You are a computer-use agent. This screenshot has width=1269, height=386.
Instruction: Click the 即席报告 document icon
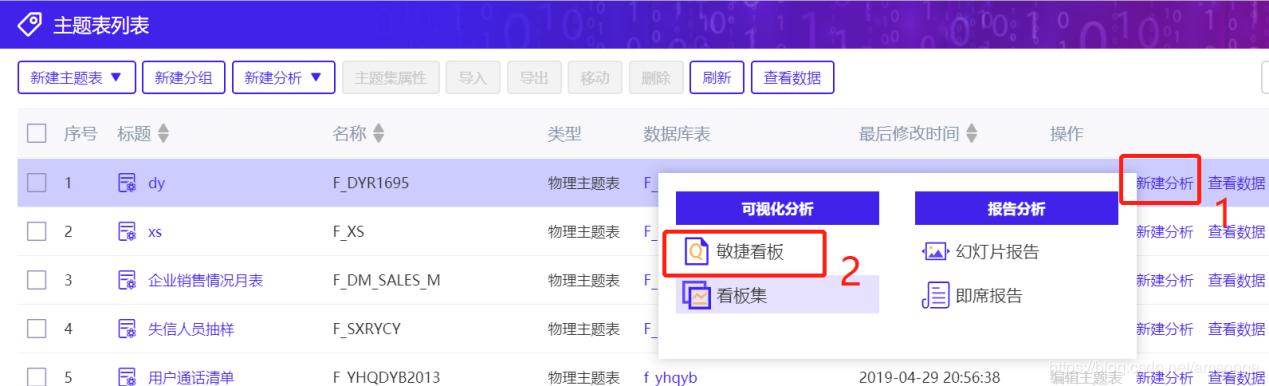click(x=935, y=295)
